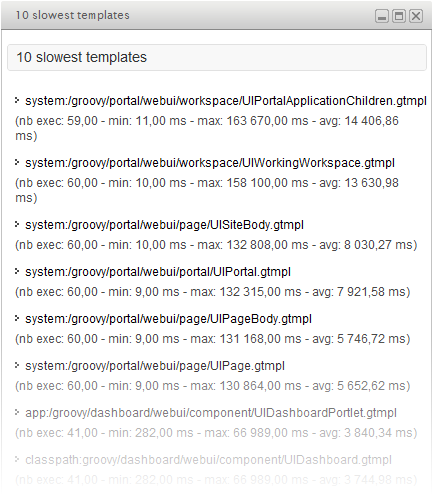Select the UIPageBody.gtmpl template path
The image size is (433, 495).
click(168, 319)
